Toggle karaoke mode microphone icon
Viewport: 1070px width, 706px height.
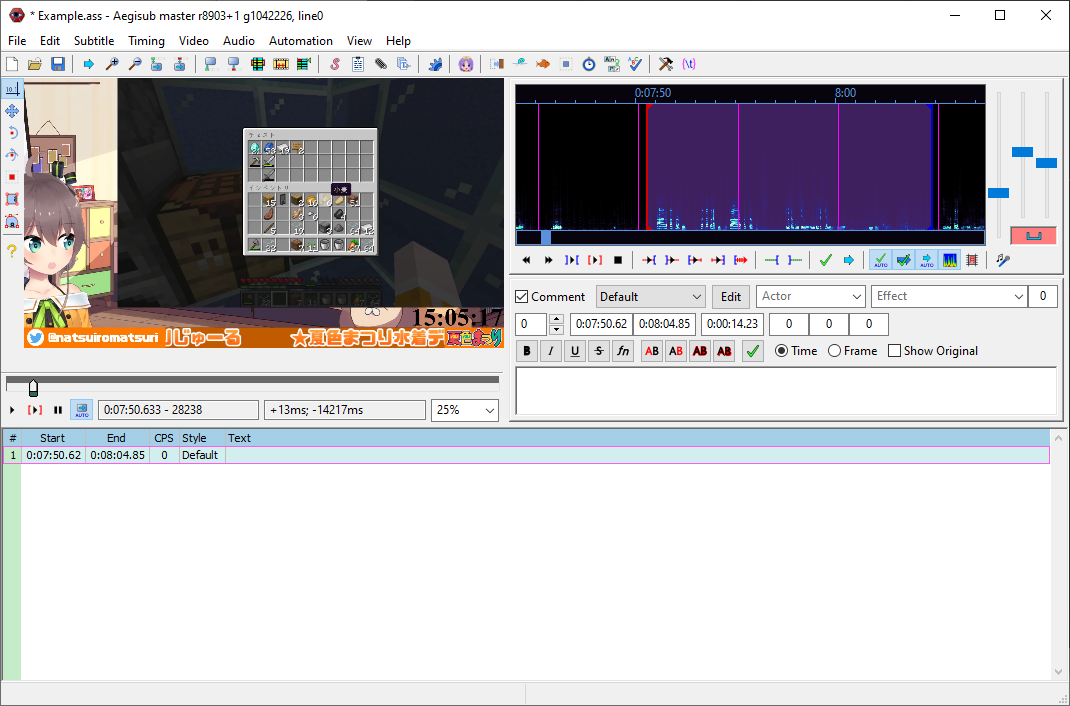[1002, 260]
